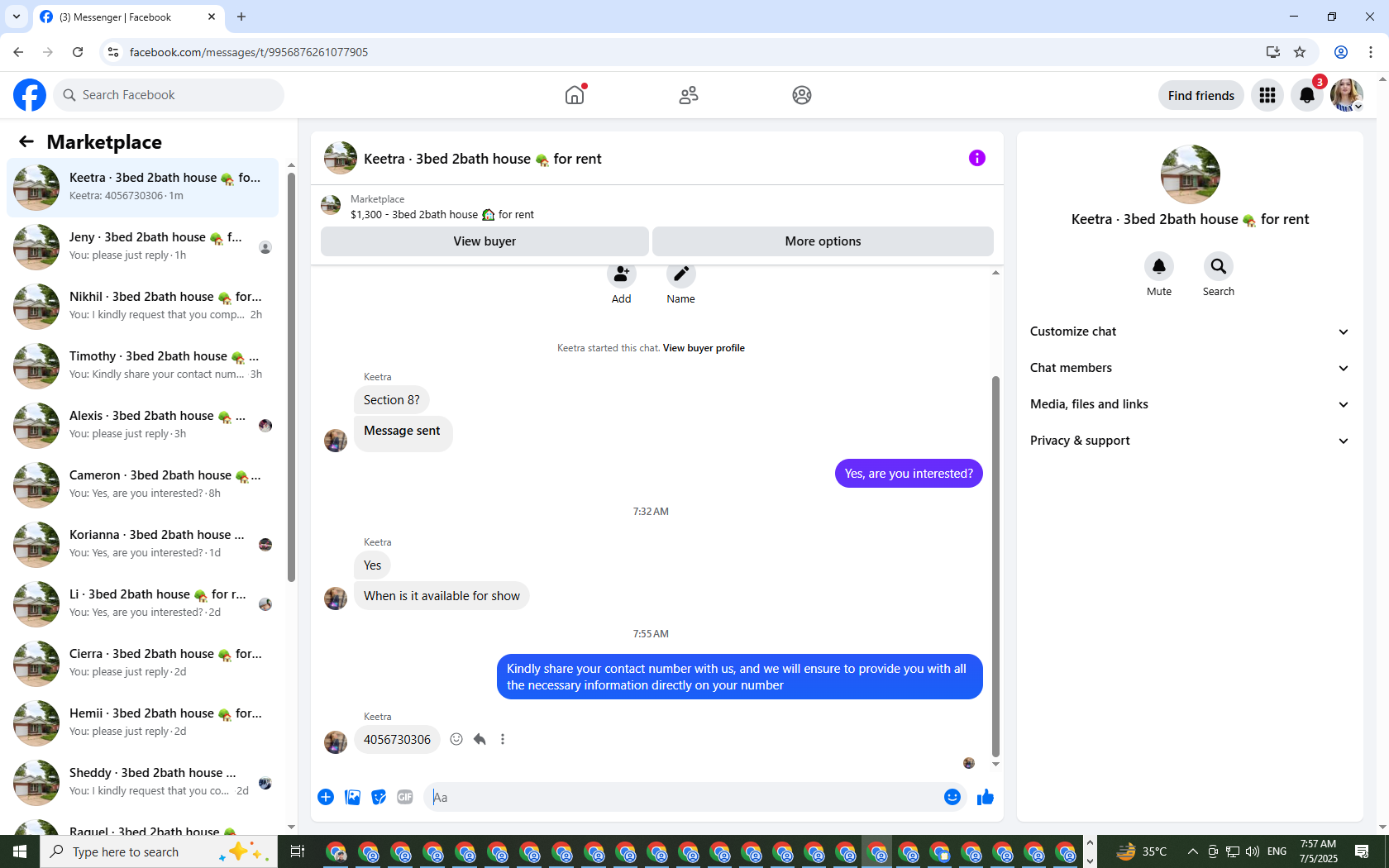This screenshot has width=1389, height=868.
Task: Go back using the Marketplace back arrow
Action: [26, 141]
